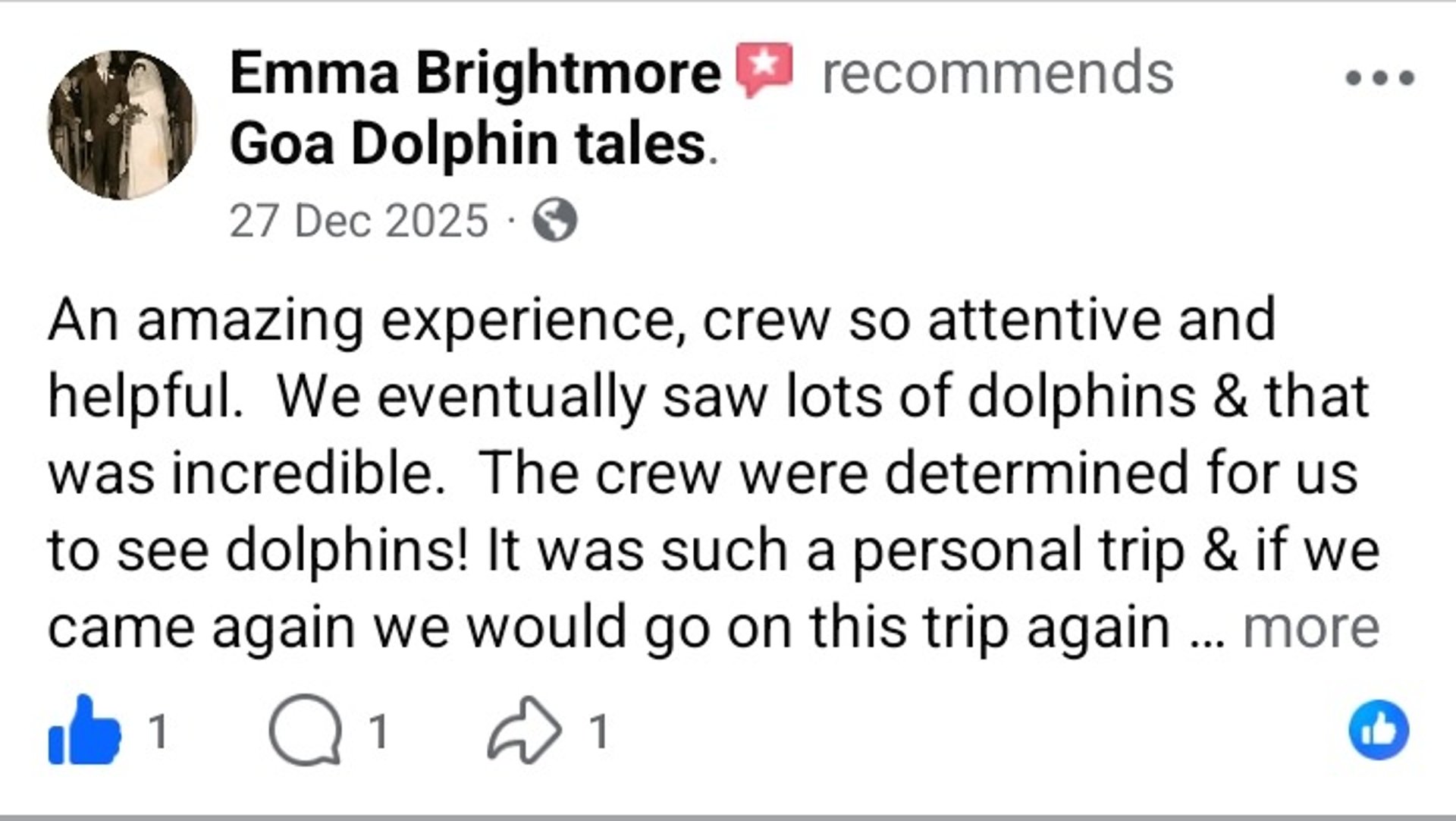Open the comment count number
The height and width of the screenshot is (821, 1456).
378,731
